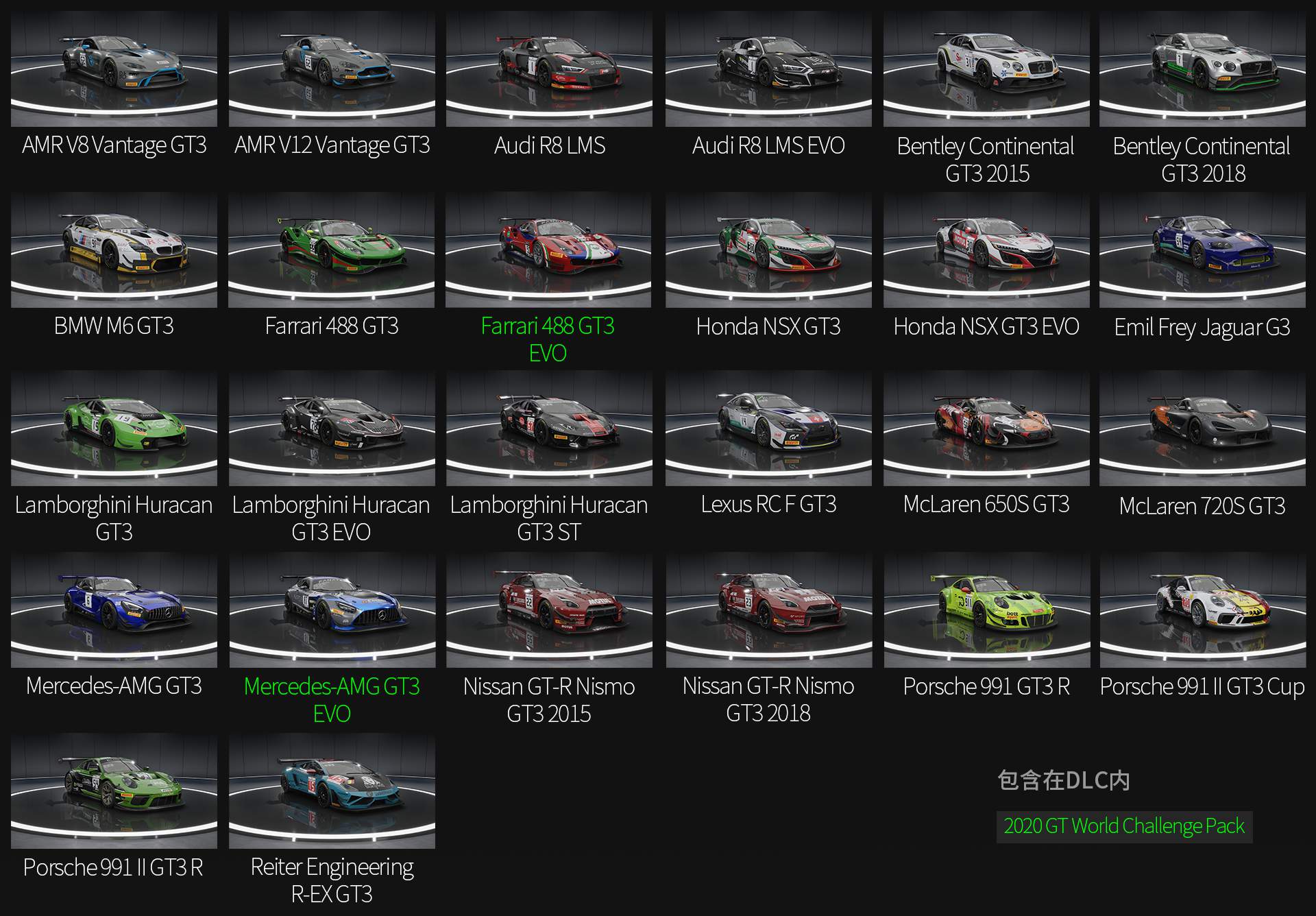This screenshot has width=1316, height=916.
Task: Select the McLaren 720S GT3 car thumbnail
Action: click(x=1203, y=429)
